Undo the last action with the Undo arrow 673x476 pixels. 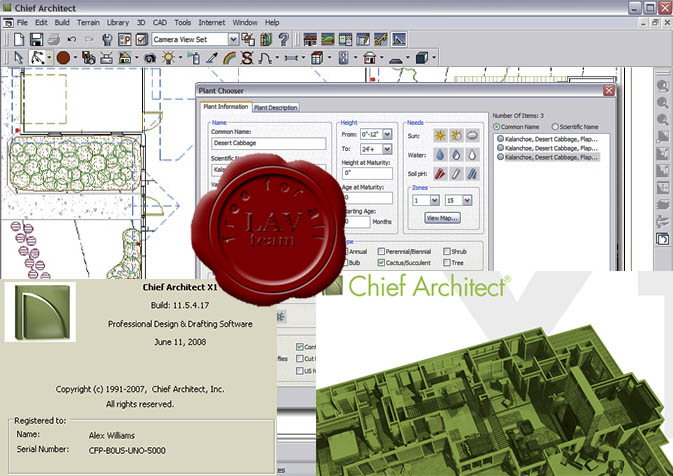pos(72,39)
